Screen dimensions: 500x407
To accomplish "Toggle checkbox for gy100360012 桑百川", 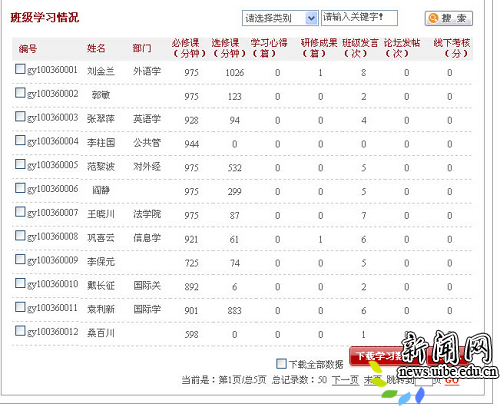I will point(20,331).
